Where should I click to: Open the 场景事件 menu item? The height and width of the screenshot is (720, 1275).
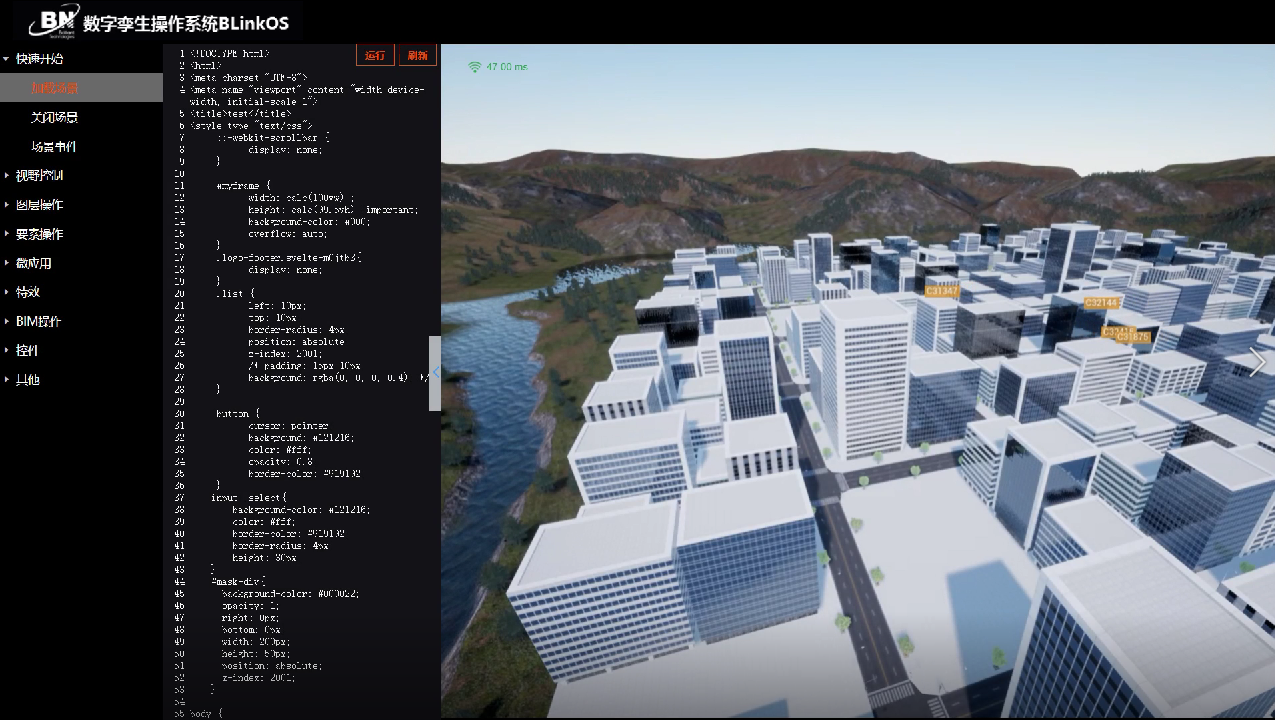tap(54, 147)
